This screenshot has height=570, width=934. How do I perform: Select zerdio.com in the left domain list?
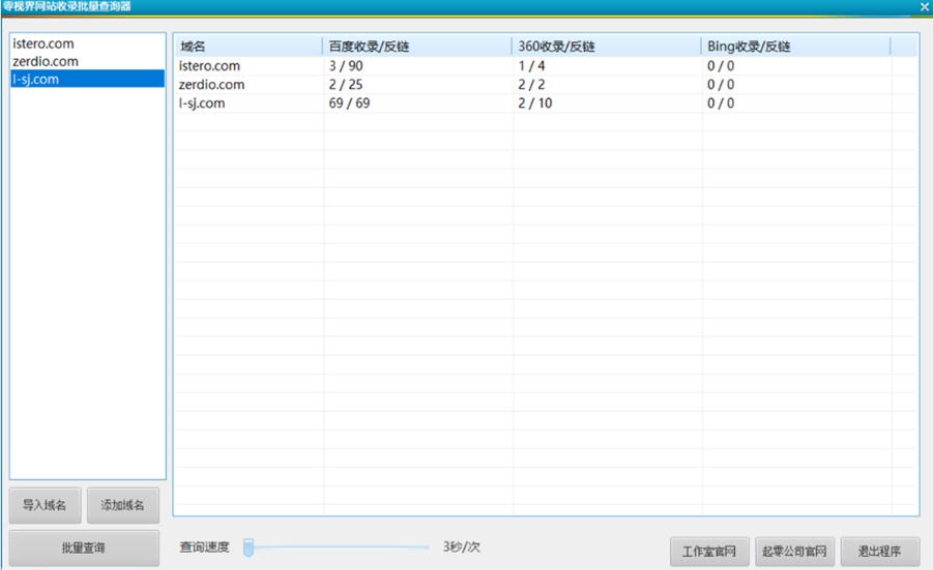click(x=45, y=62)
